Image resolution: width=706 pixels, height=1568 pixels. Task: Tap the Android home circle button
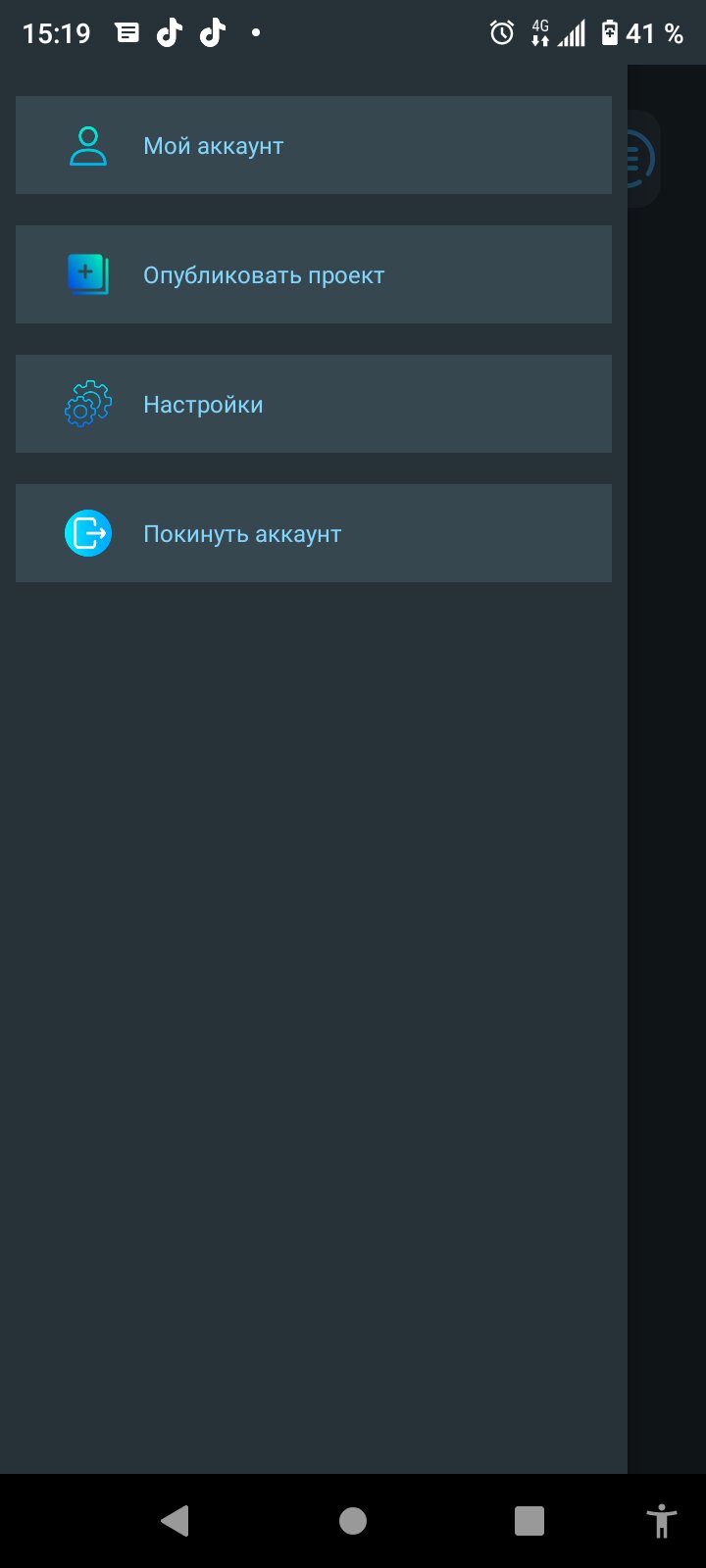coord(353,1521)
